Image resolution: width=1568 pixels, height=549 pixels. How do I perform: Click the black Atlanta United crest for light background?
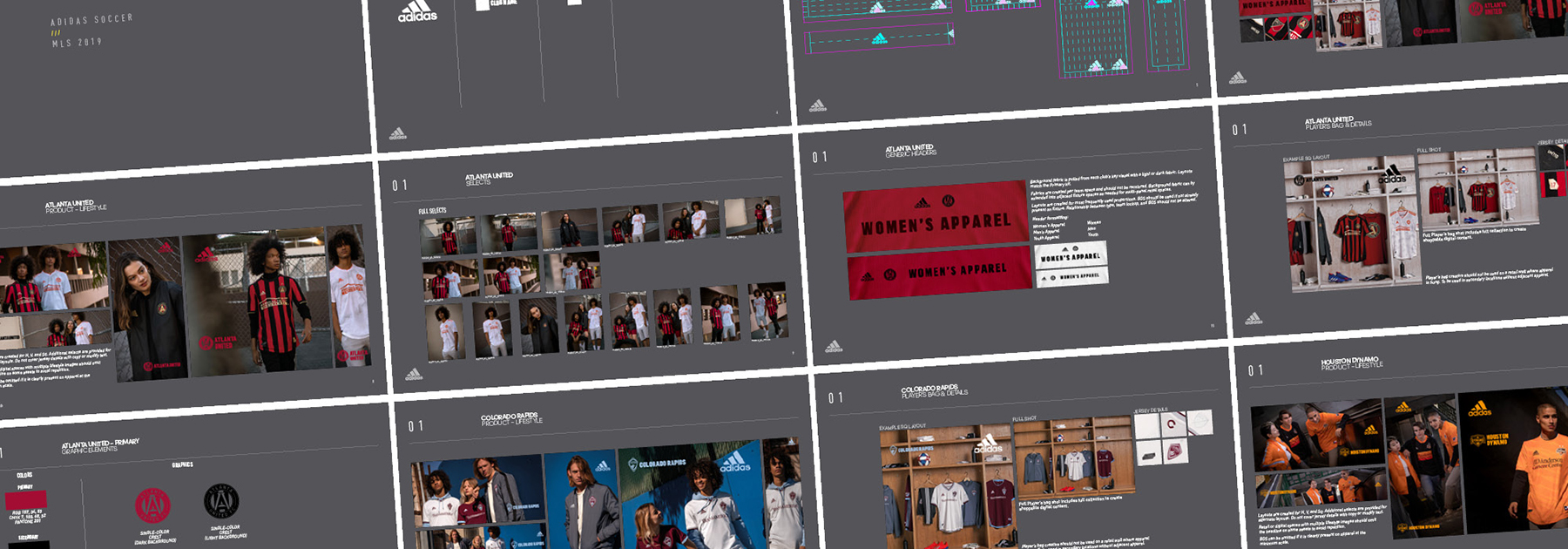pyautogui.click(x=221, y=501)
